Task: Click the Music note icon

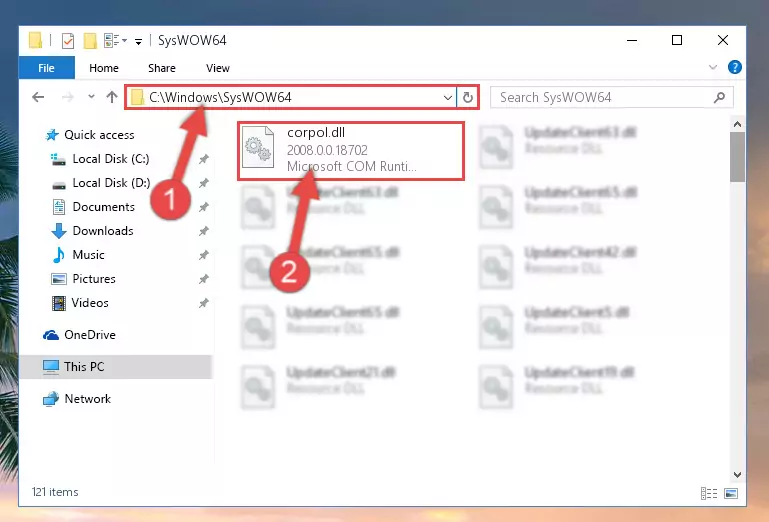Action: coord(58,255)
